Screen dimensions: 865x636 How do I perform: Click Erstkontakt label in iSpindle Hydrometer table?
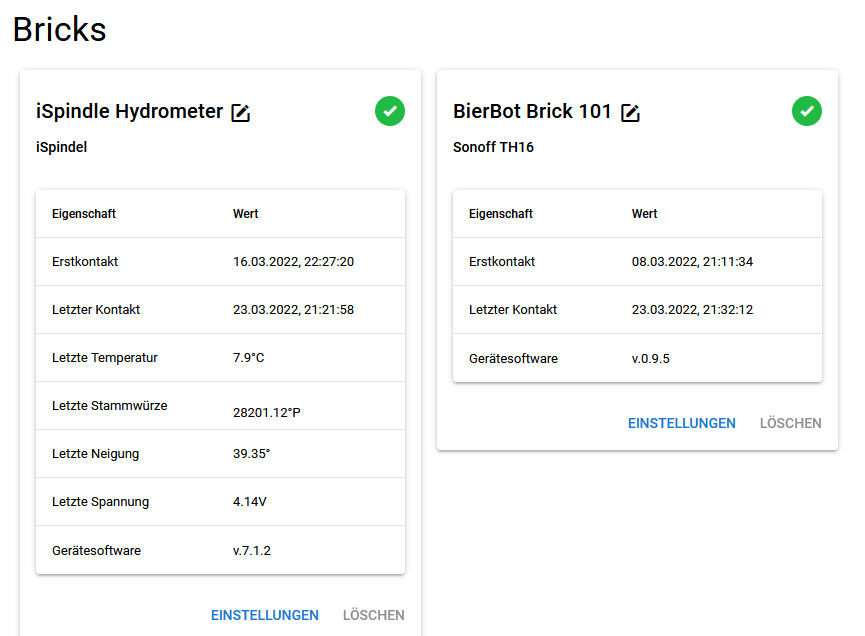[x=85, y=261]
